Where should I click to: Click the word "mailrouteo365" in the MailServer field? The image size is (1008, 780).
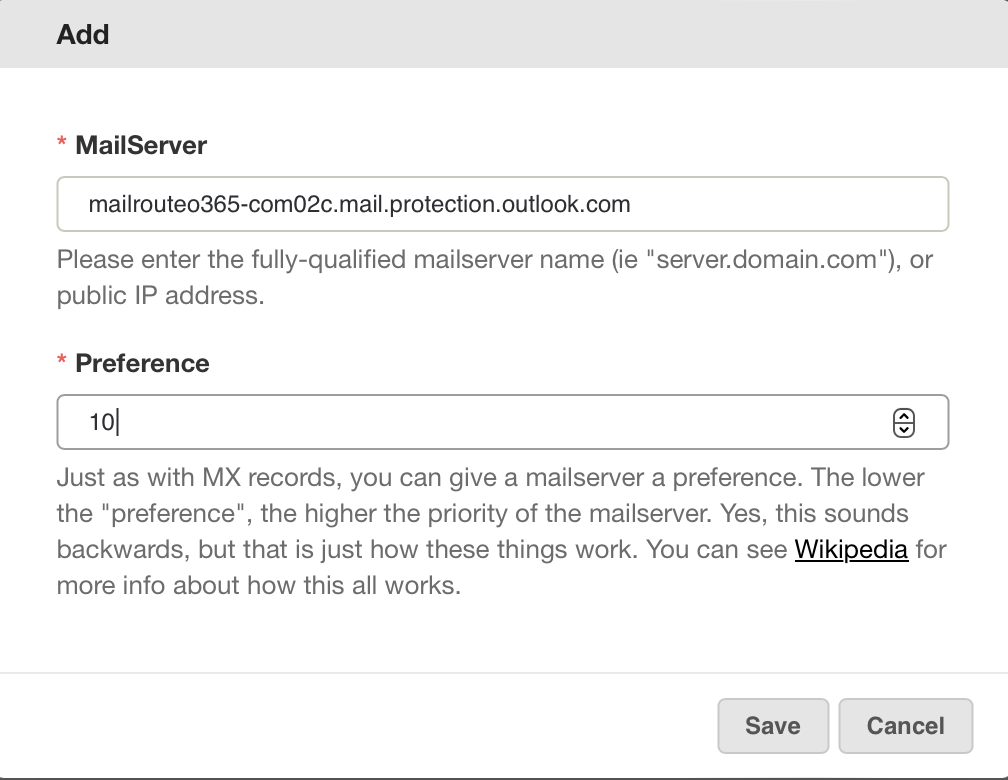click(x=164, y=204)
